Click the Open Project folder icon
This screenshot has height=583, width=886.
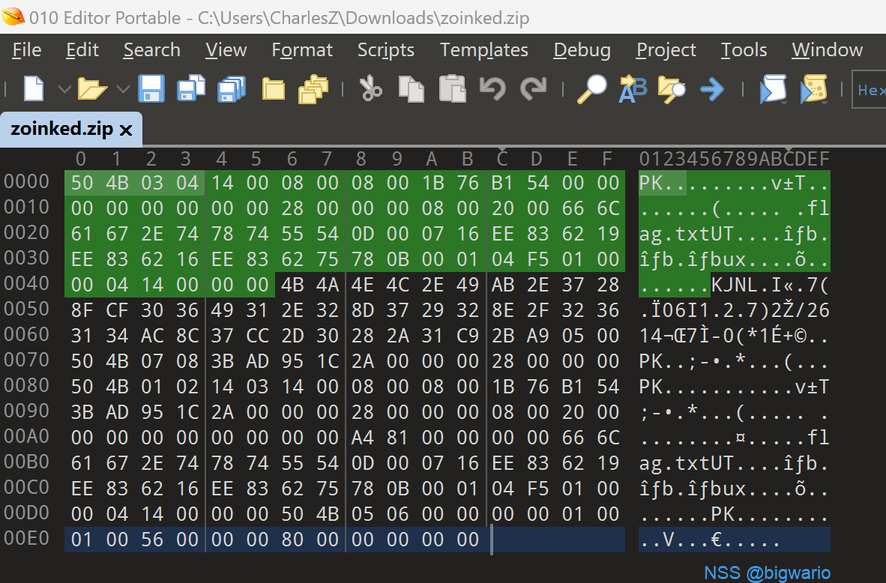[273, 89]
